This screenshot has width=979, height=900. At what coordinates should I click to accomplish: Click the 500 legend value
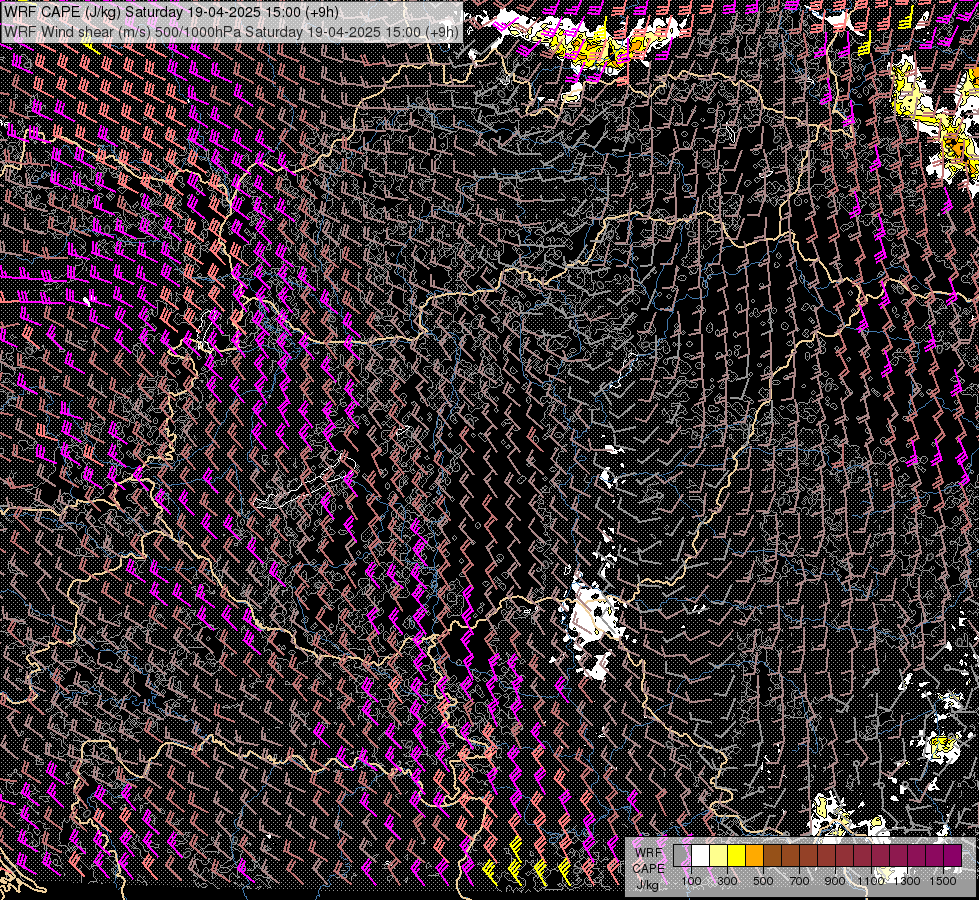point(763,881)
